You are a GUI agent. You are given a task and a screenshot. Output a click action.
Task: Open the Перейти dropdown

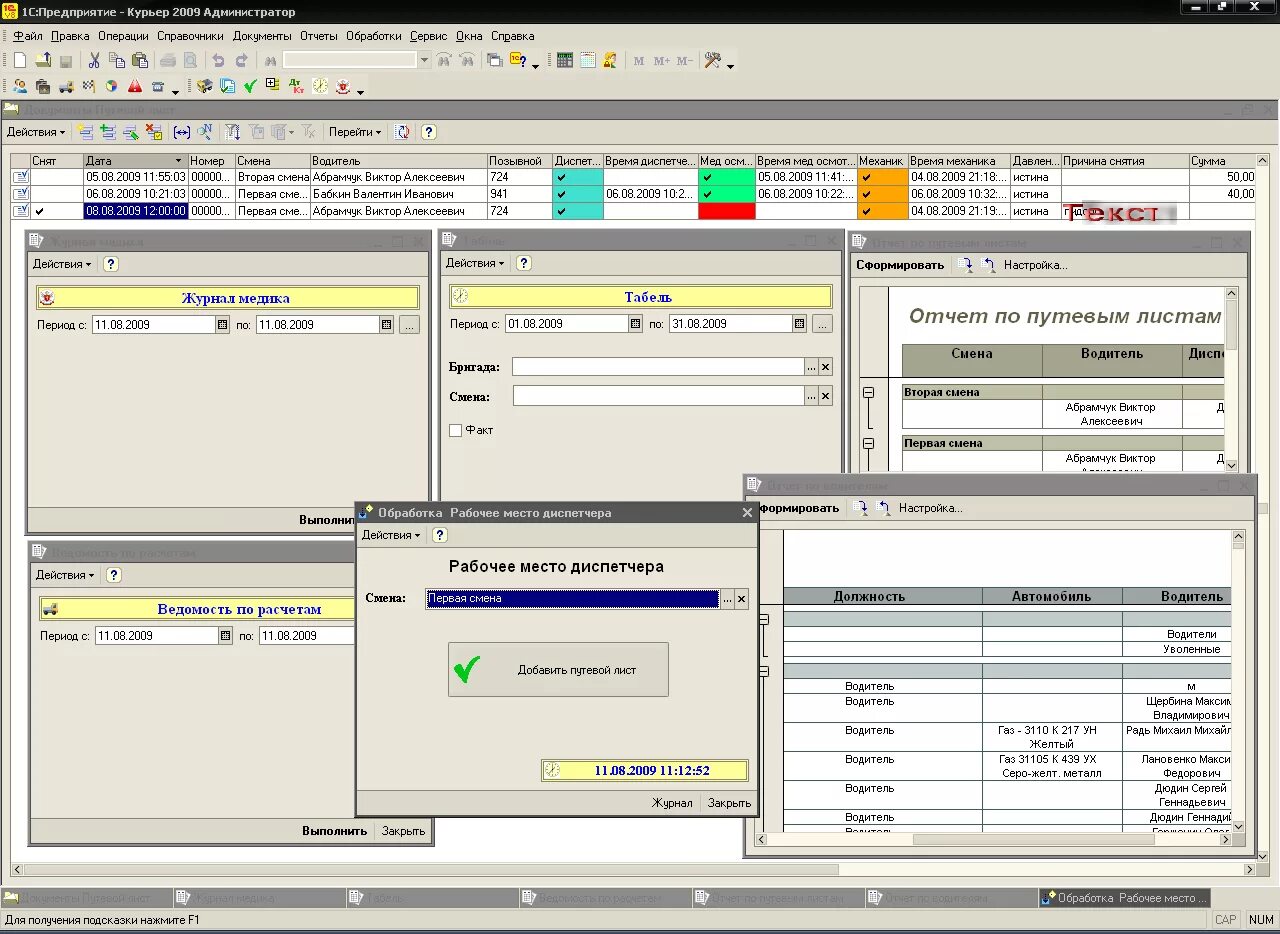click(x=355, y=132)
